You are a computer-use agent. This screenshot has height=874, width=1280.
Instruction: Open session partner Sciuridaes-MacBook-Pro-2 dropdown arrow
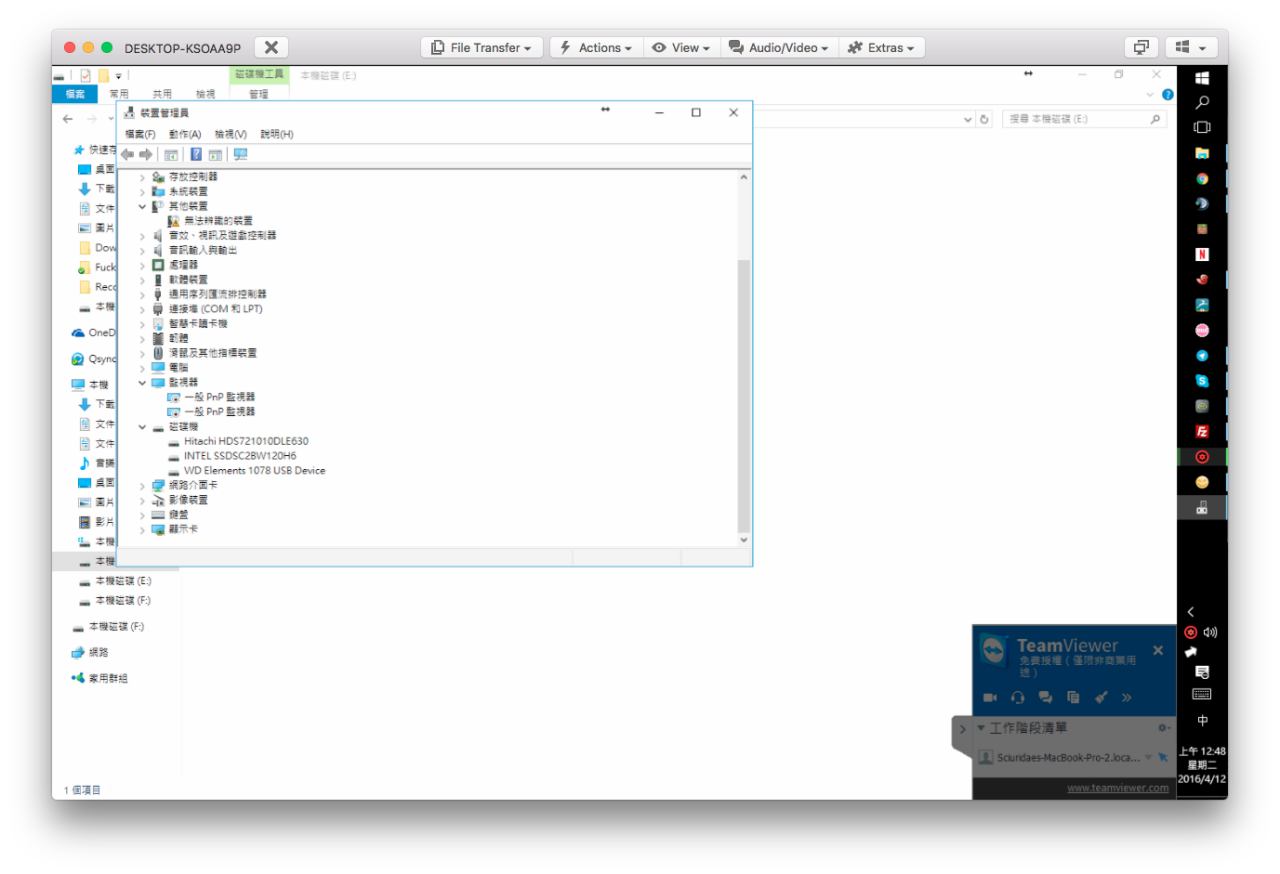tap(1149, 757)
